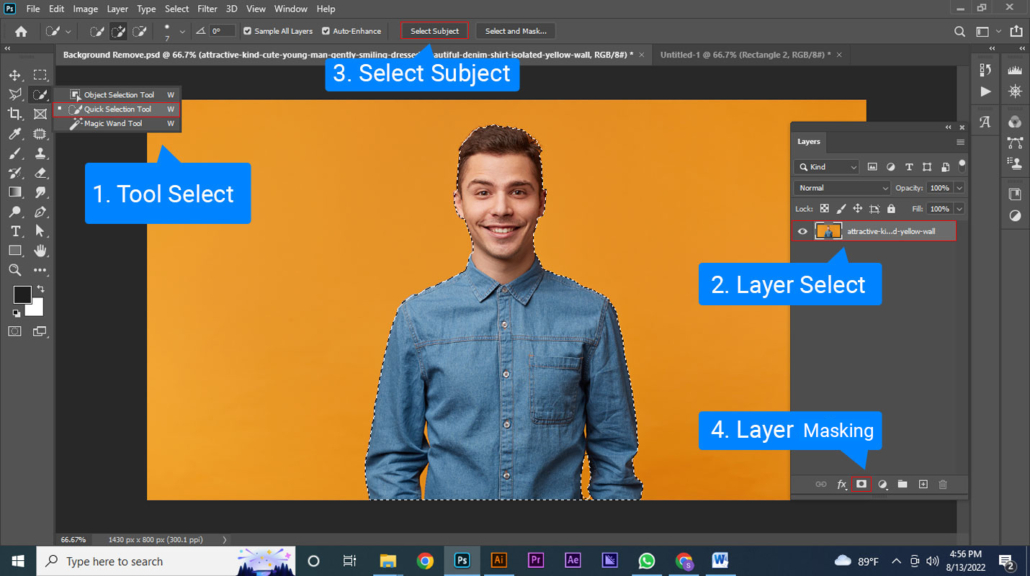Open the layer Opacity dropdown arrow
1030x576 pixels.
coord(960,188)
